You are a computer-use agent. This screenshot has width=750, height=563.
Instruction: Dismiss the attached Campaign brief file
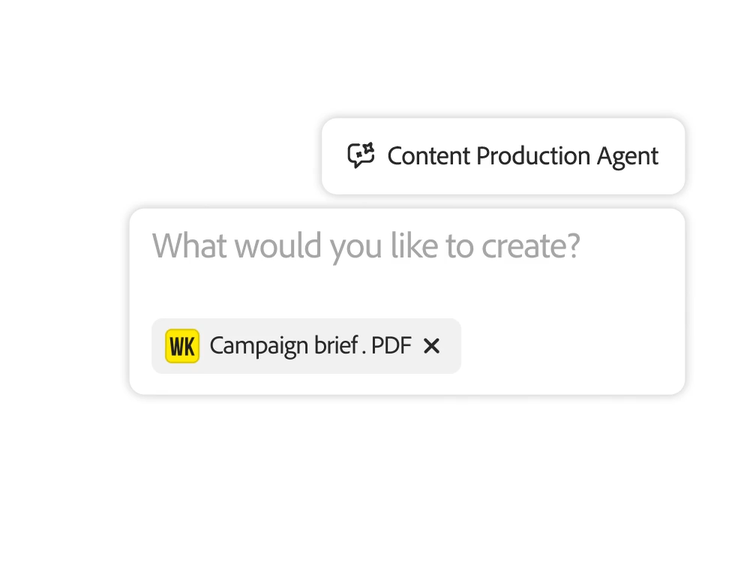[431, 346]
